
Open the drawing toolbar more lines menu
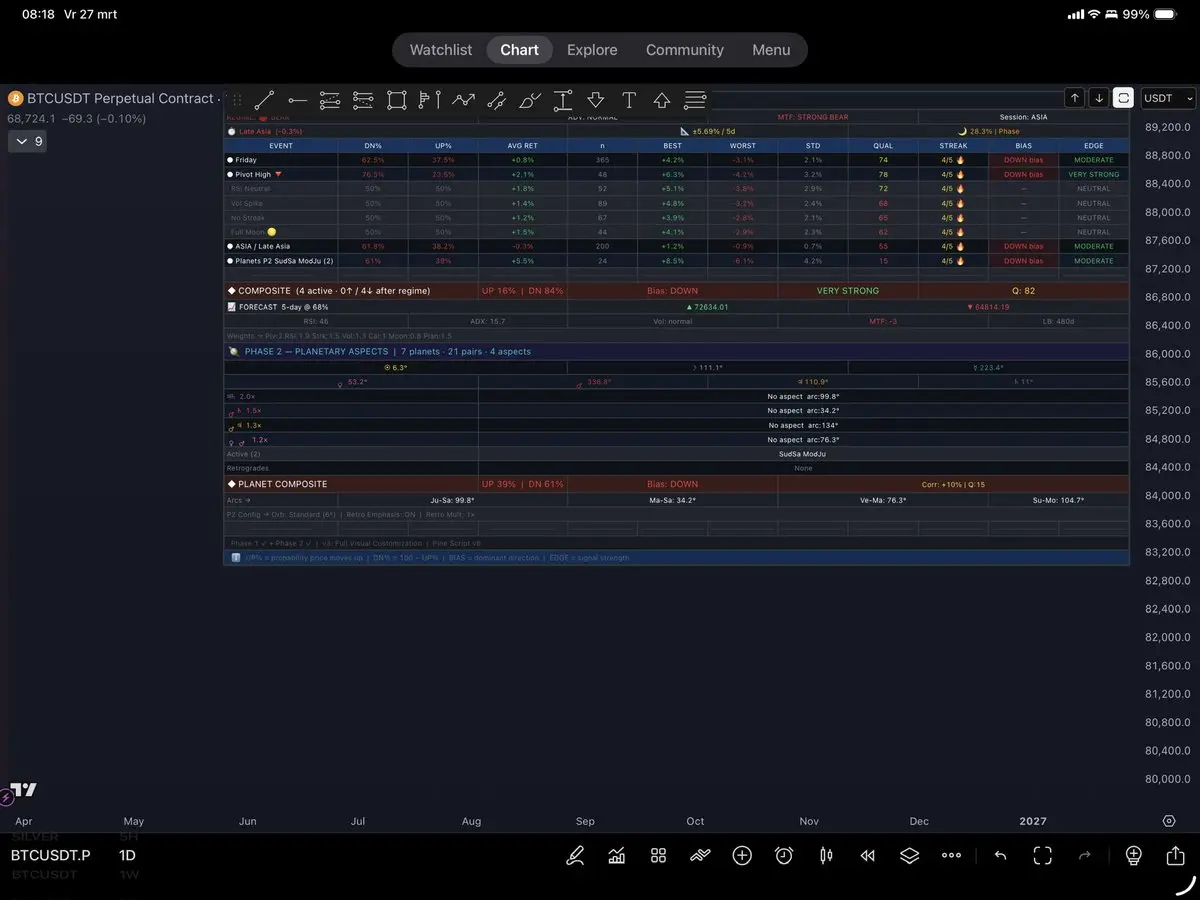695,100
